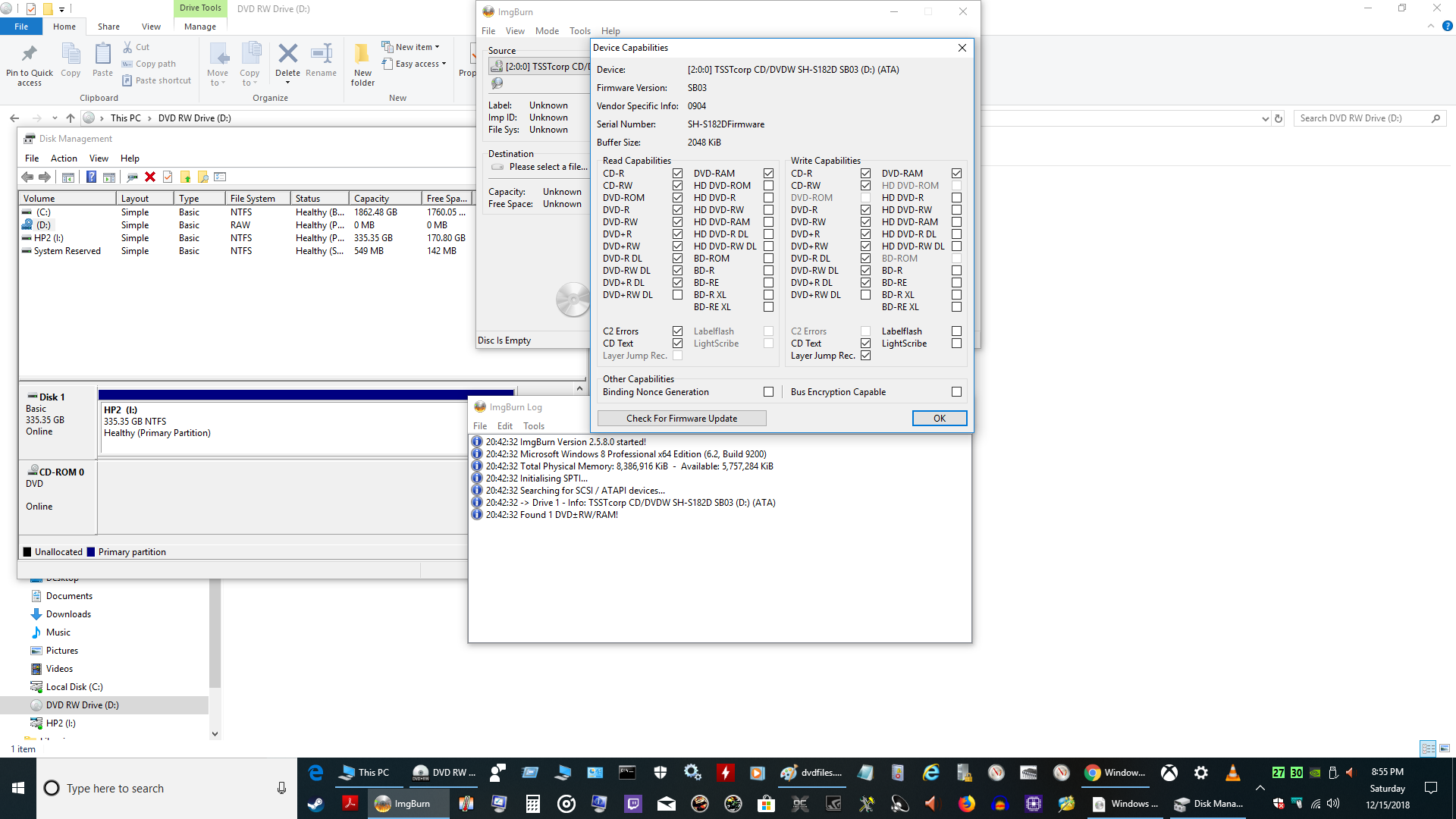1456x819 pixels.
Task: Click the checklist settings icon in Disk Management toolbar
Action: [221, 177]
